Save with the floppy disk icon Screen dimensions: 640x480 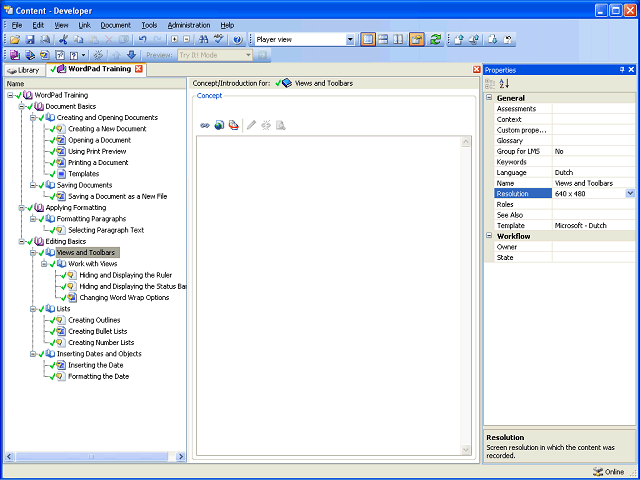(30, 40)
